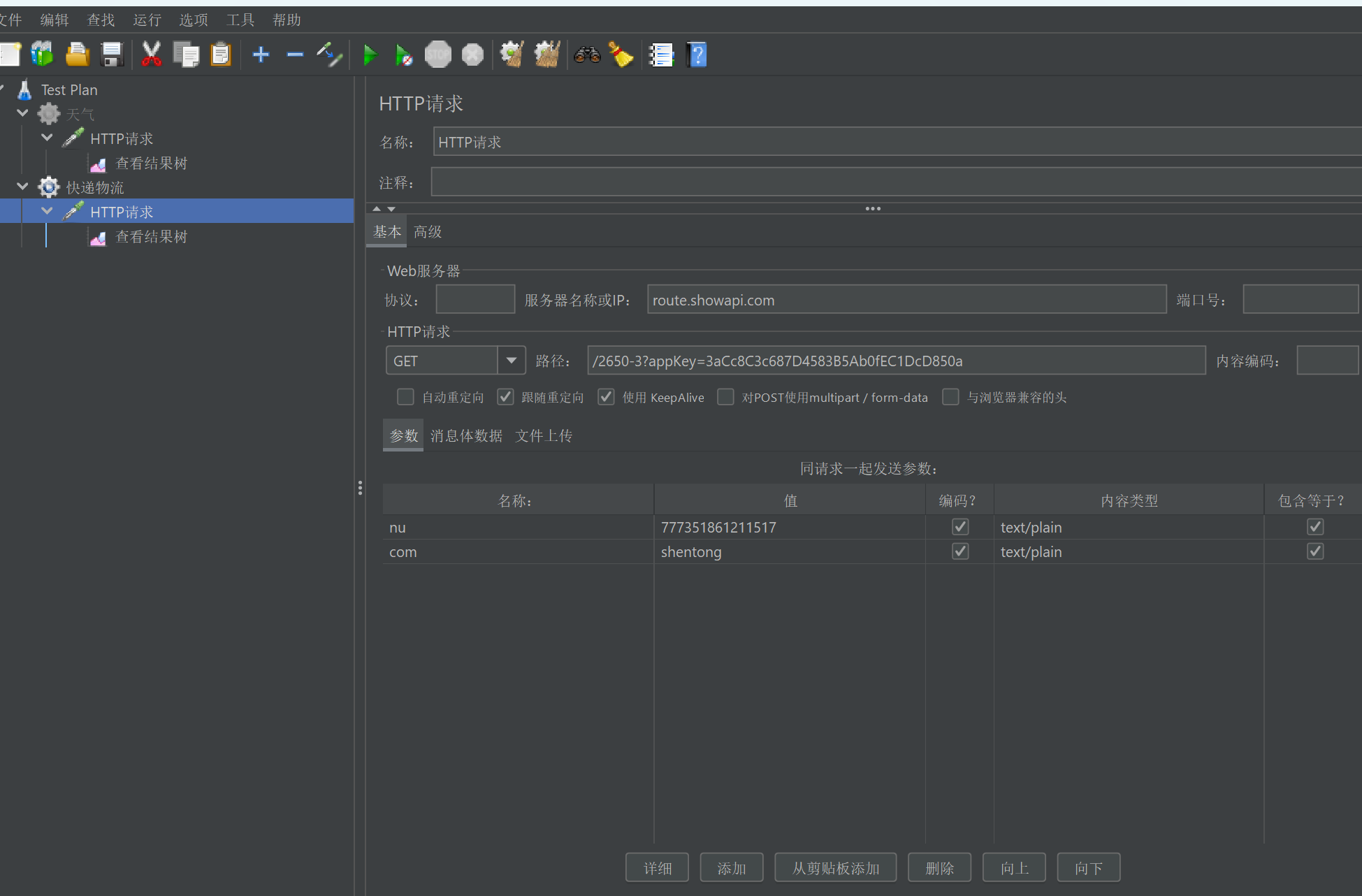
Task: Click the 服务器名称或IP input field
Action: click(906, 300)
